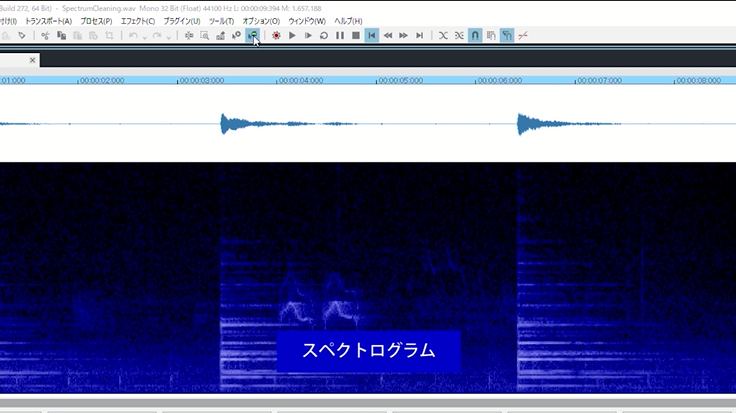This screenshot has height=413, width=736.
Task: Click the Cut scissors icon in toolbar
Action: coord(45,35)
